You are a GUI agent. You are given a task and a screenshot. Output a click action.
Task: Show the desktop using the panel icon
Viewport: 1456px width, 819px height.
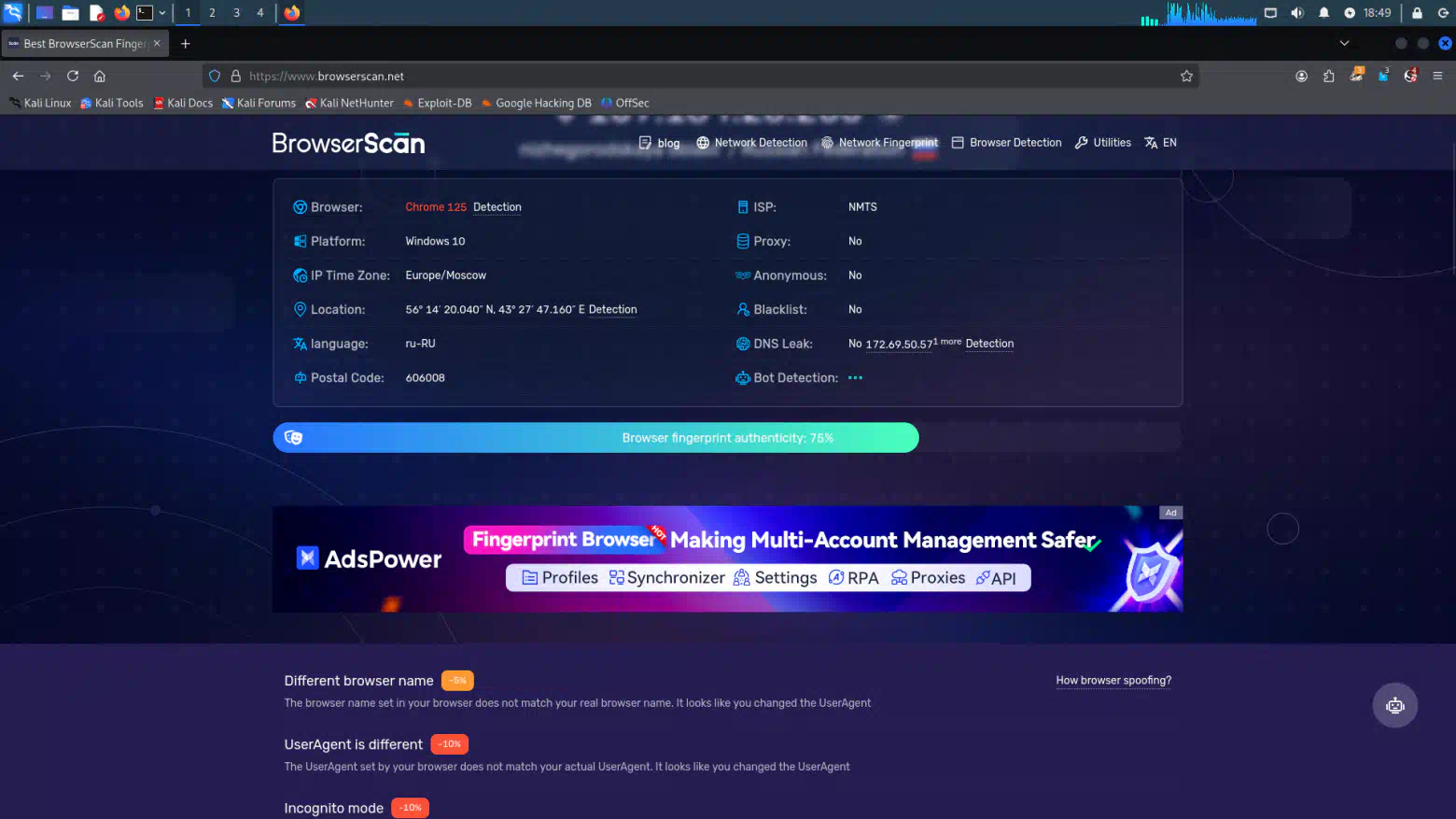44,12
